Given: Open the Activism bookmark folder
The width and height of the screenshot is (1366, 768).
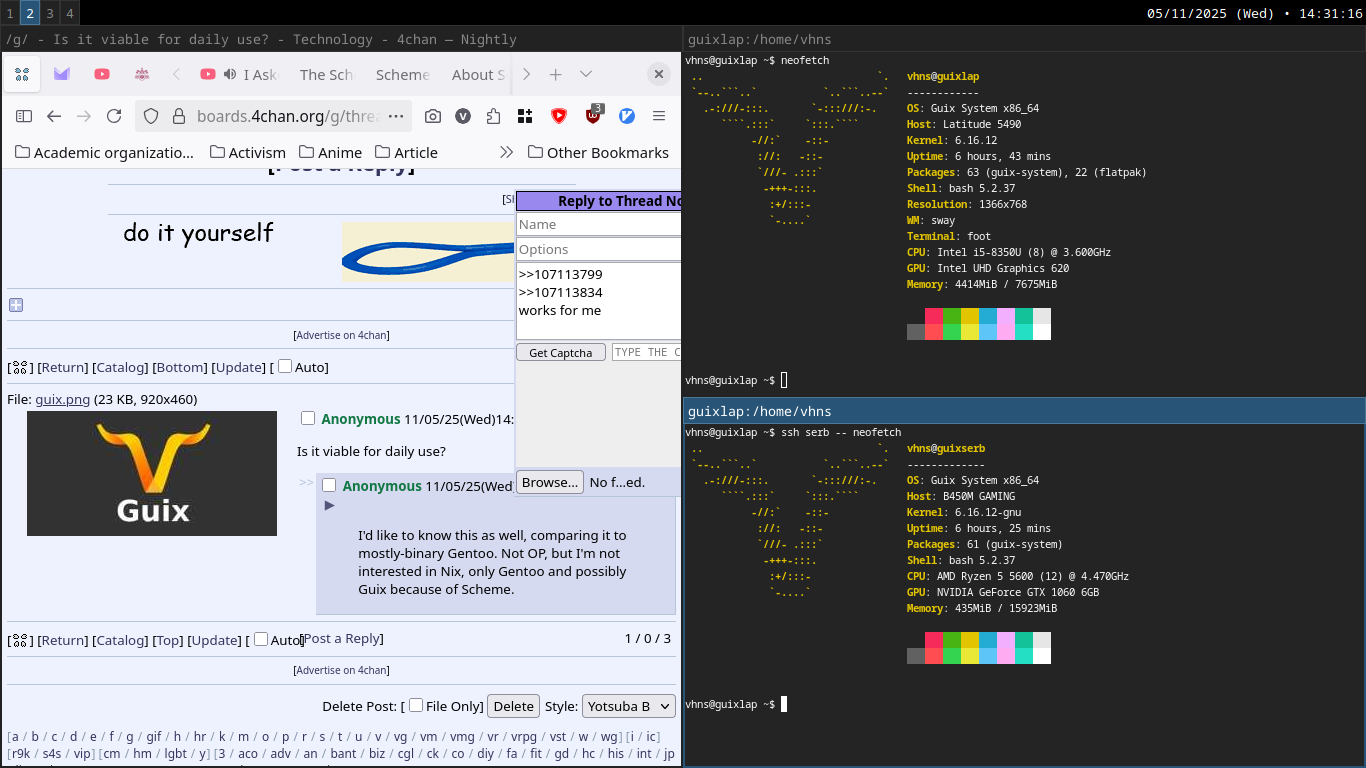Looking at the screenshot, I should (x=248, y=152).
